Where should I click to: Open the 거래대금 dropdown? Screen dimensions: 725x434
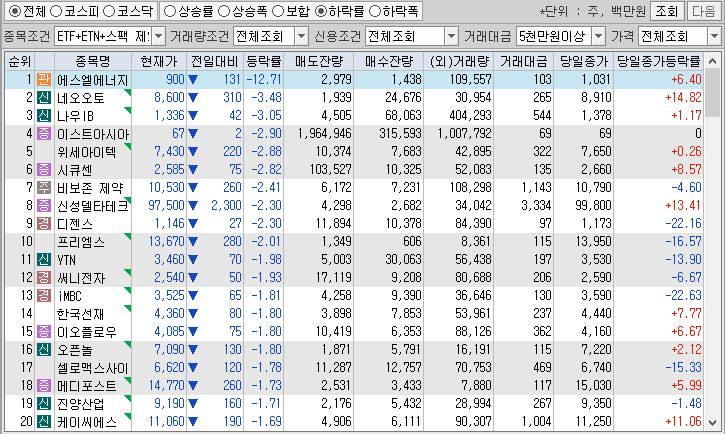pyautogui.click(x=598, y=36)
